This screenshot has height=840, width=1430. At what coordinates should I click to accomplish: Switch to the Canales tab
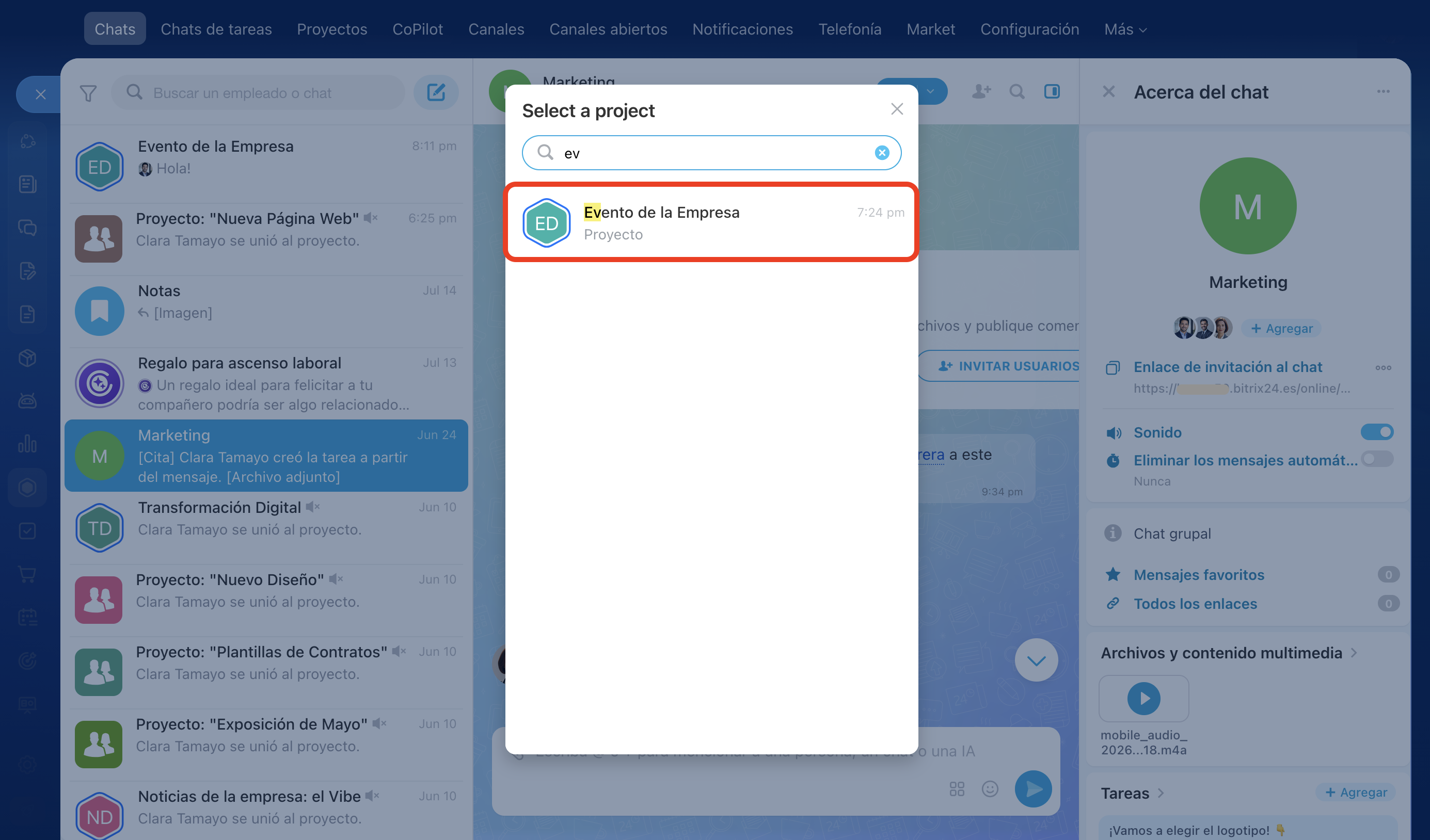(496, 29)
